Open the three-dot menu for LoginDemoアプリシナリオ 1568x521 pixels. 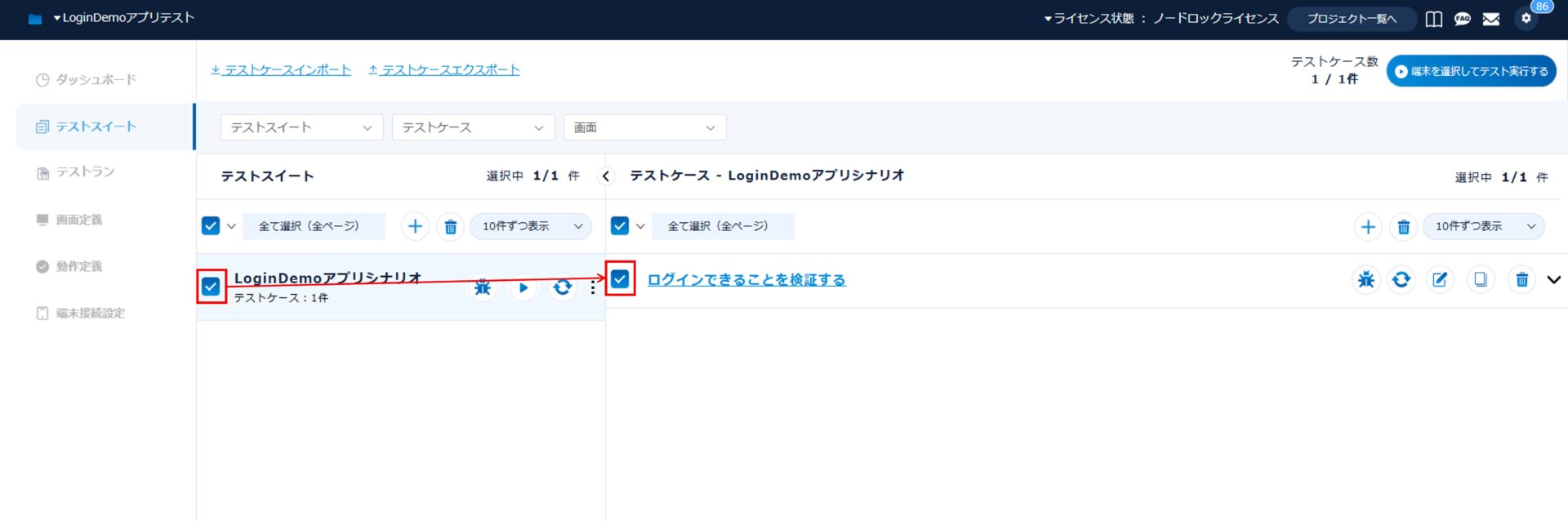(x=593, y=287)
